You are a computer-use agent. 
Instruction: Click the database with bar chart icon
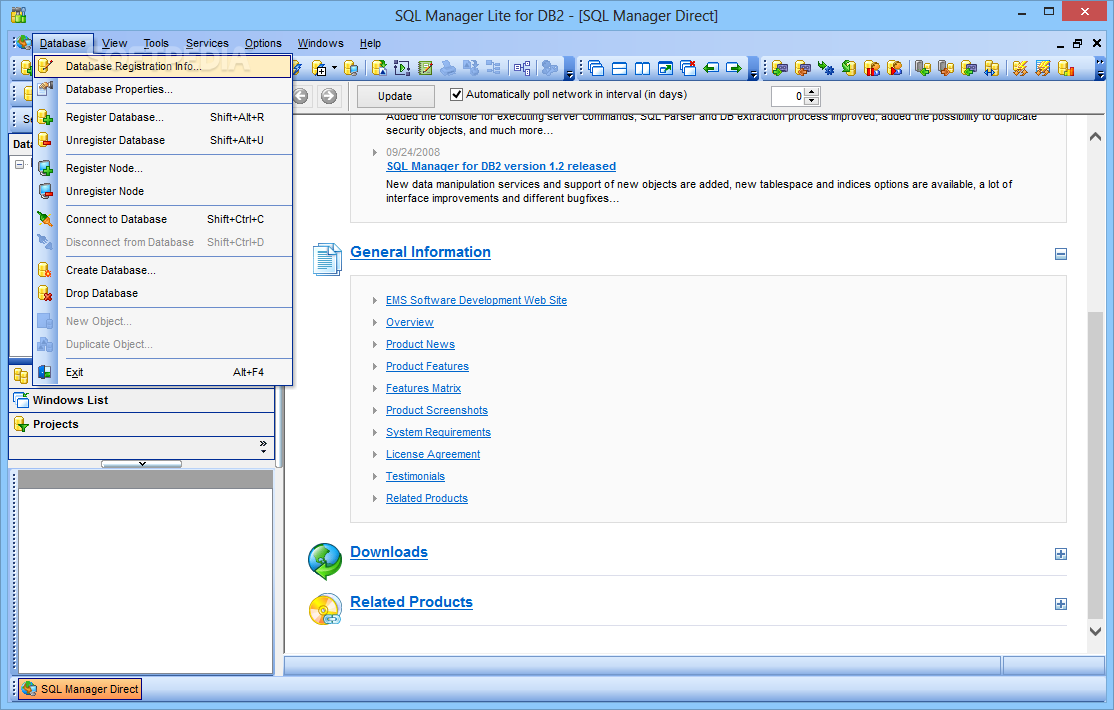coord(1066,68)
